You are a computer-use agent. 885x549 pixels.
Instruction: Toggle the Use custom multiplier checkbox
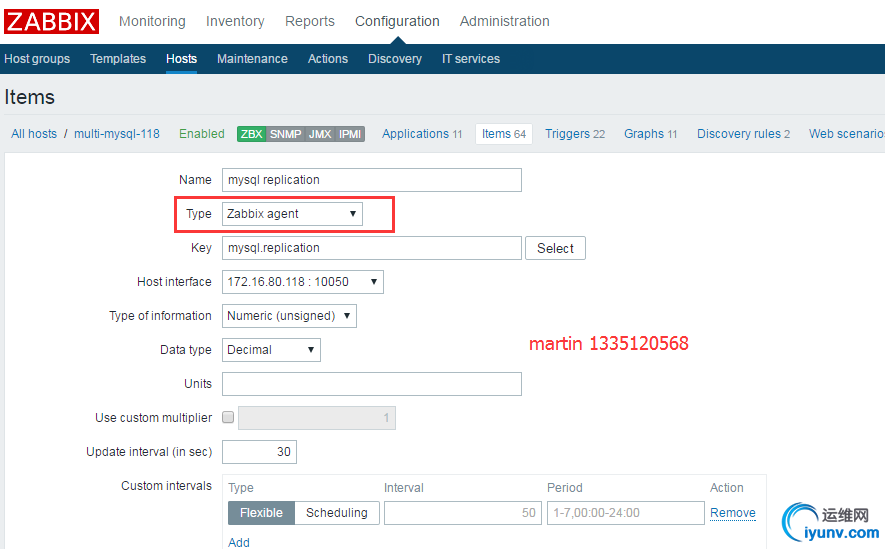point(228,417)
